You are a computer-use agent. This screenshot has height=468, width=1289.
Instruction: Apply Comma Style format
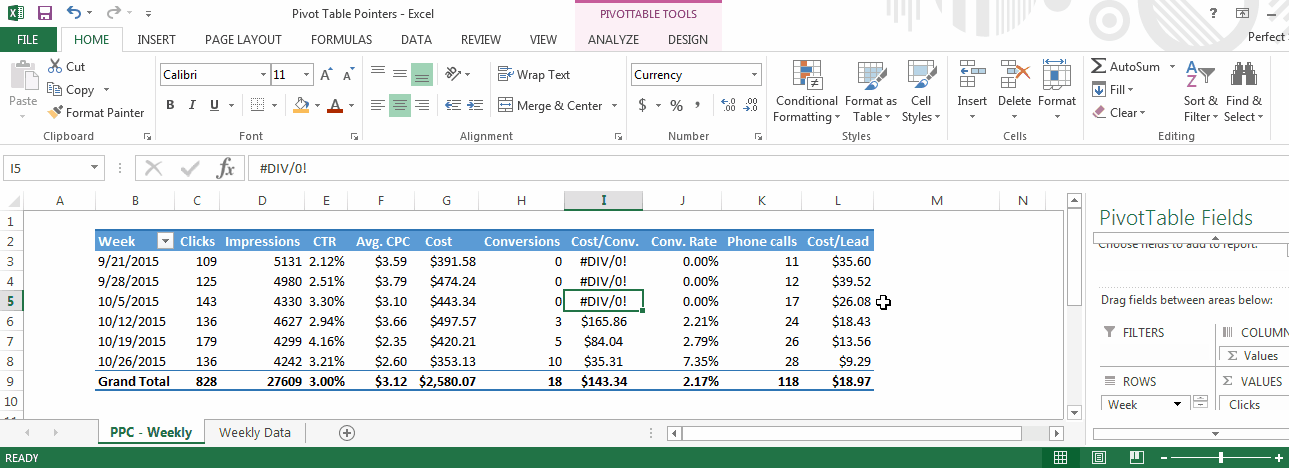tap(699, 105)
